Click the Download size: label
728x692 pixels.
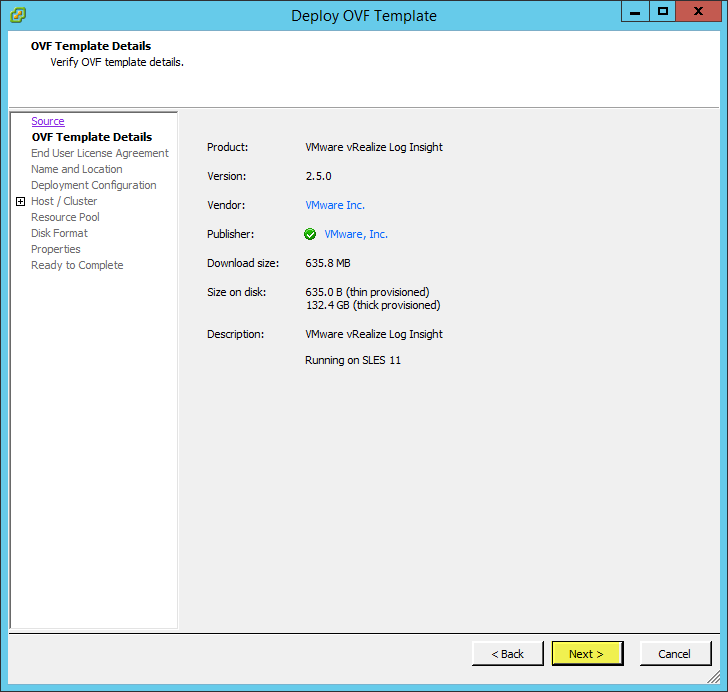243,263
